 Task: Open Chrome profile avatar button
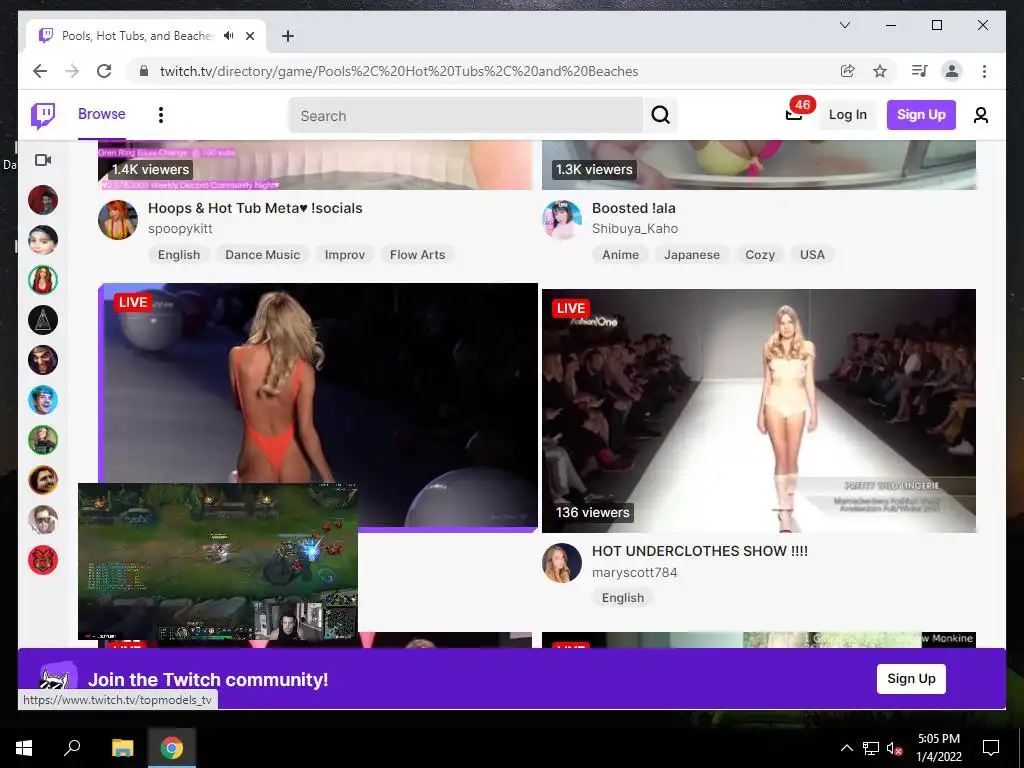[x=952, y=71]
